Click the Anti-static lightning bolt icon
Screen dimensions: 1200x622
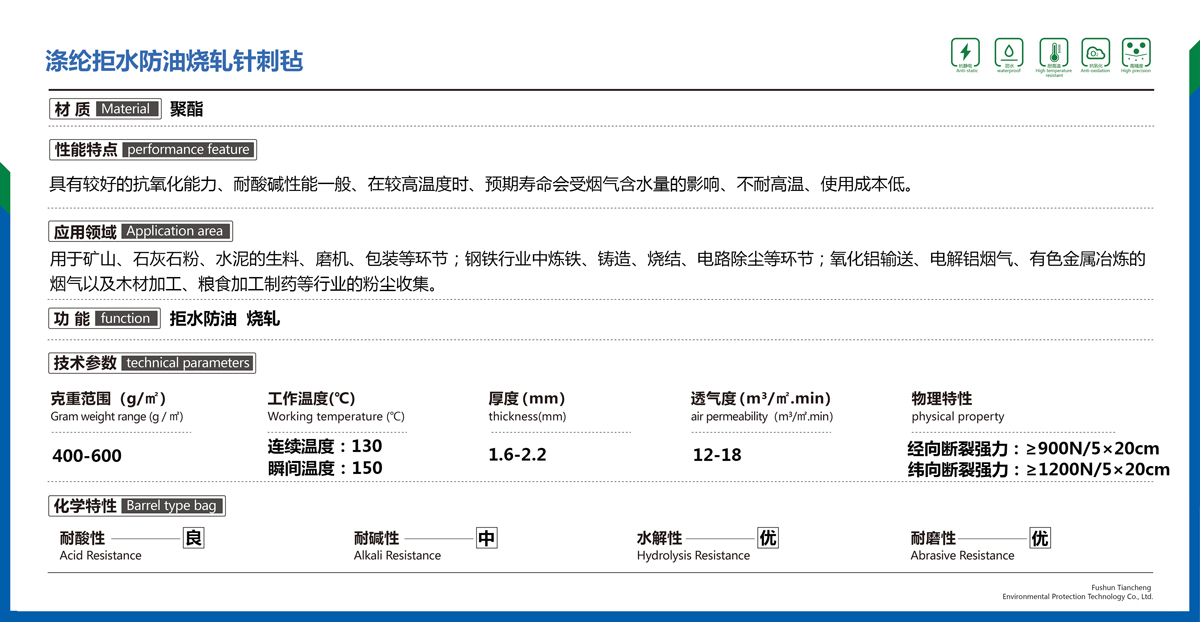coord(965,52)
